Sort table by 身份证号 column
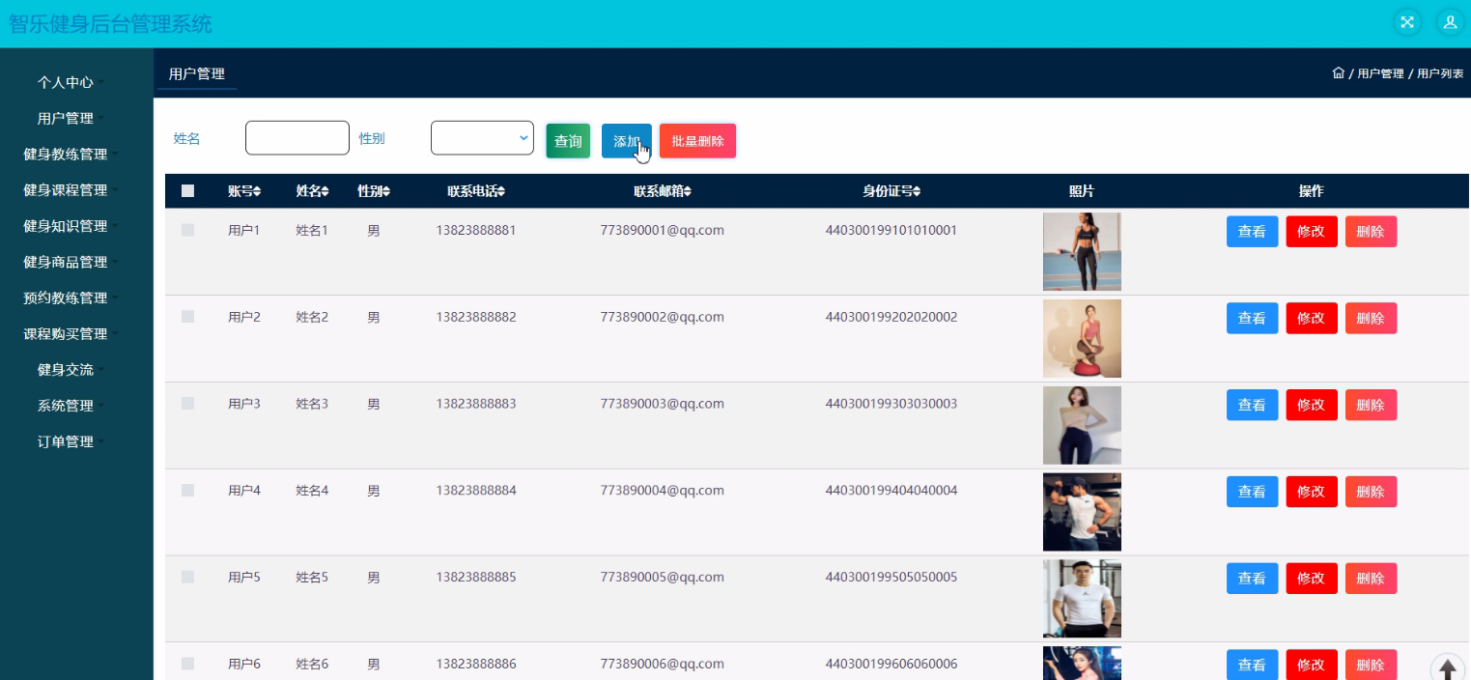Viewport: 1471px width, 680px height. click(x=891, y=191)
